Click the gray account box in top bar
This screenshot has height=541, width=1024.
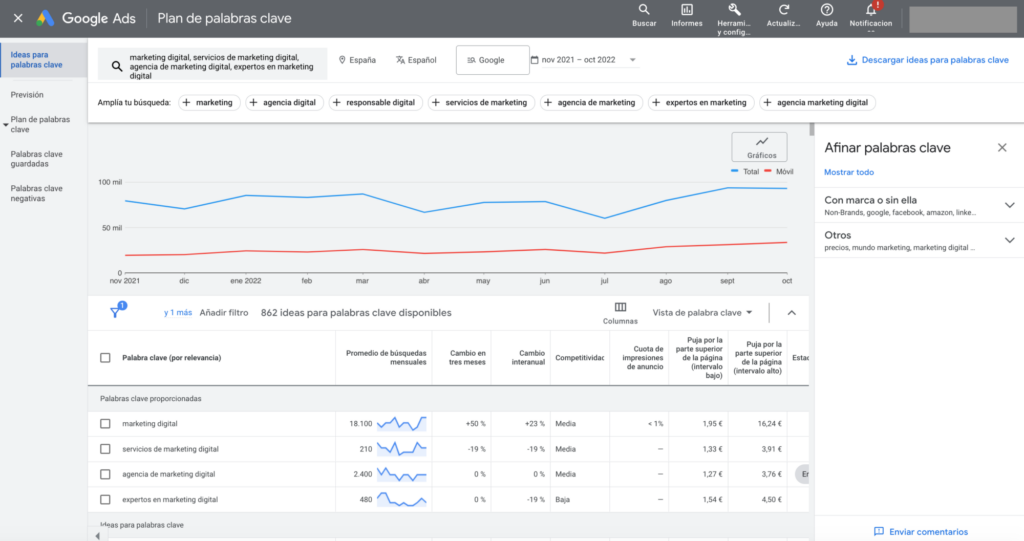coord(963,20)
